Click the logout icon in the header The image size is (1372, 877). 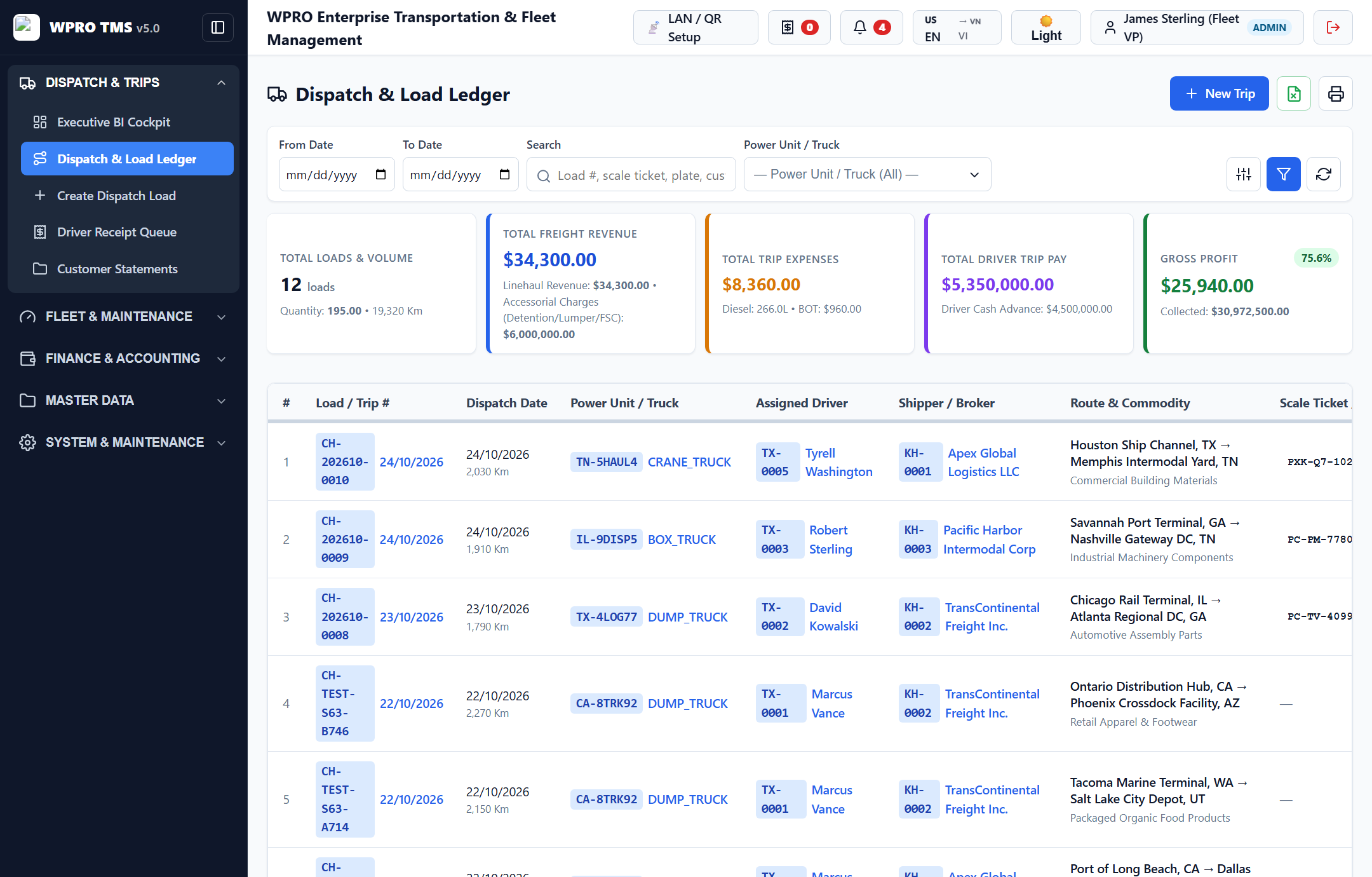(1333, 27)
